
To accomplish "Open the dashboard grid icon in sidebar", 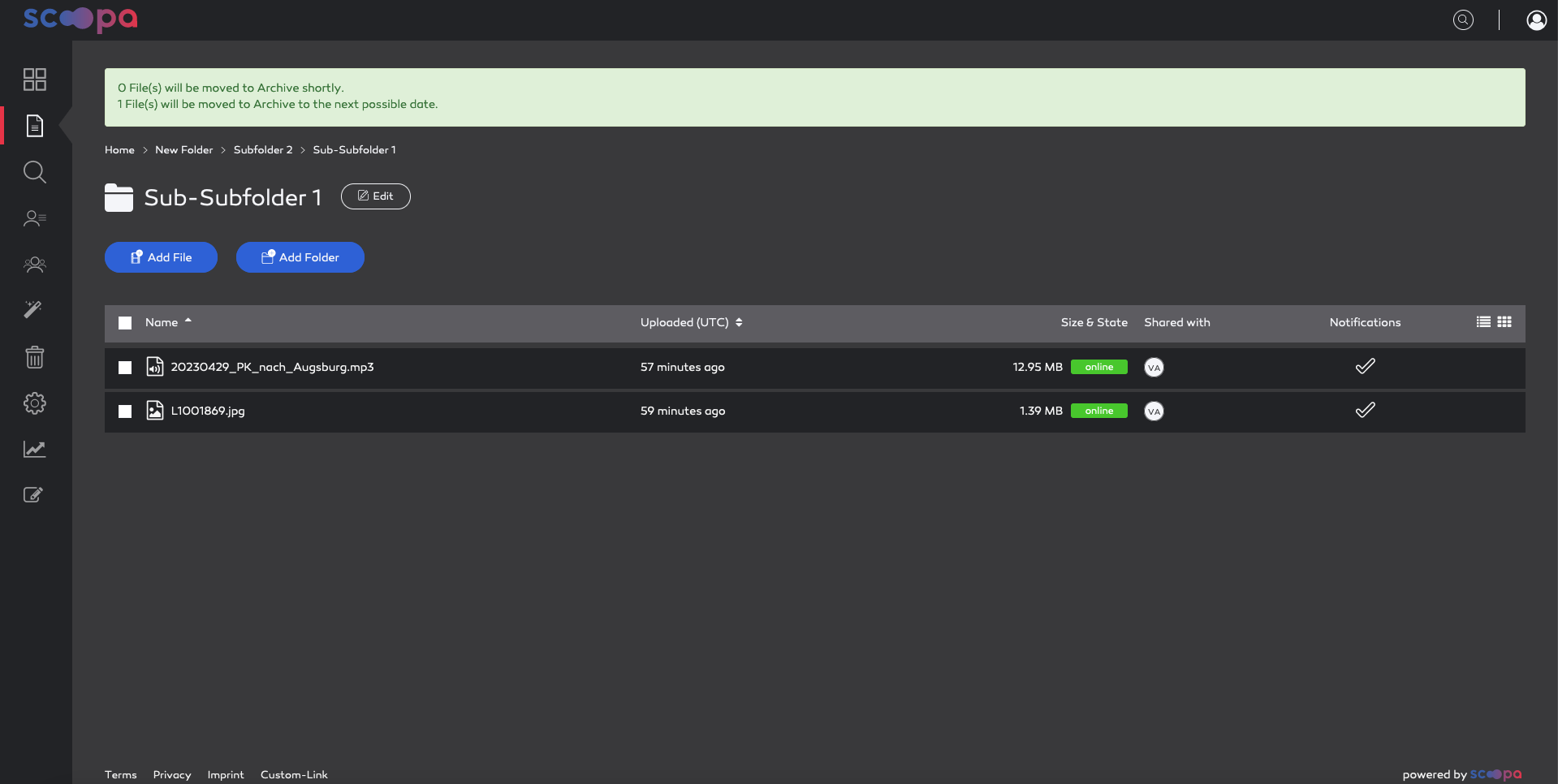I will 35,80.
